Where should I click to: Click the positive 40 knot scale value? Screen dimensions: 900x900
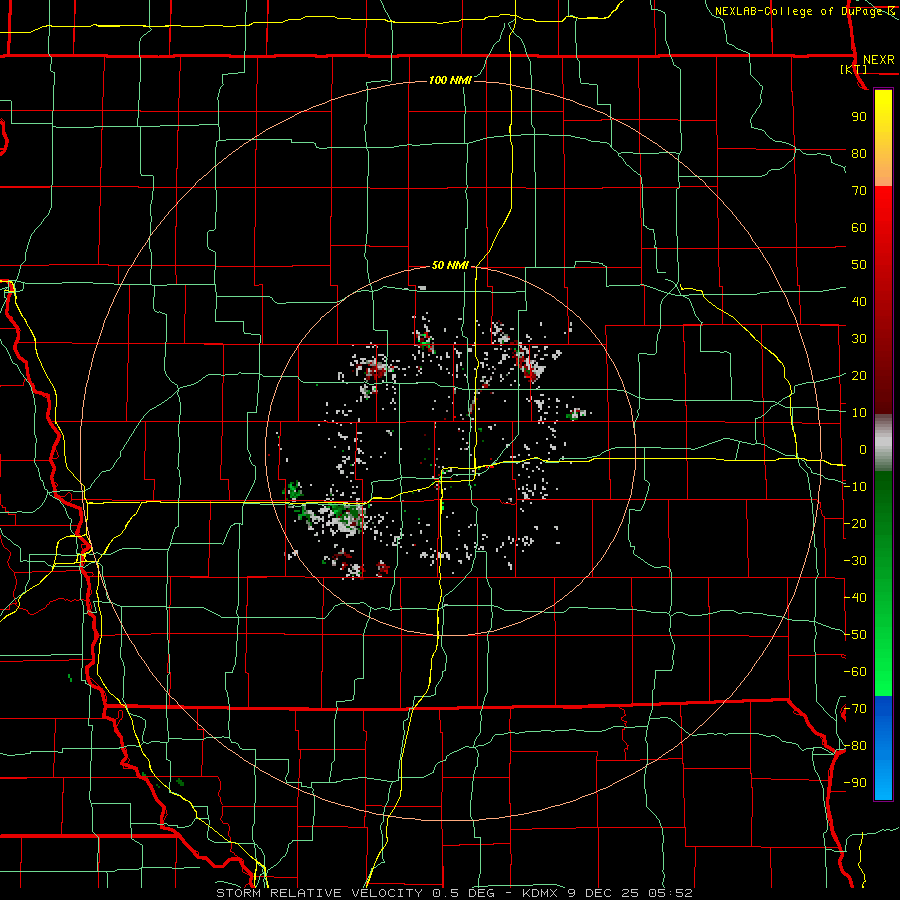click(x=859, y=302)
